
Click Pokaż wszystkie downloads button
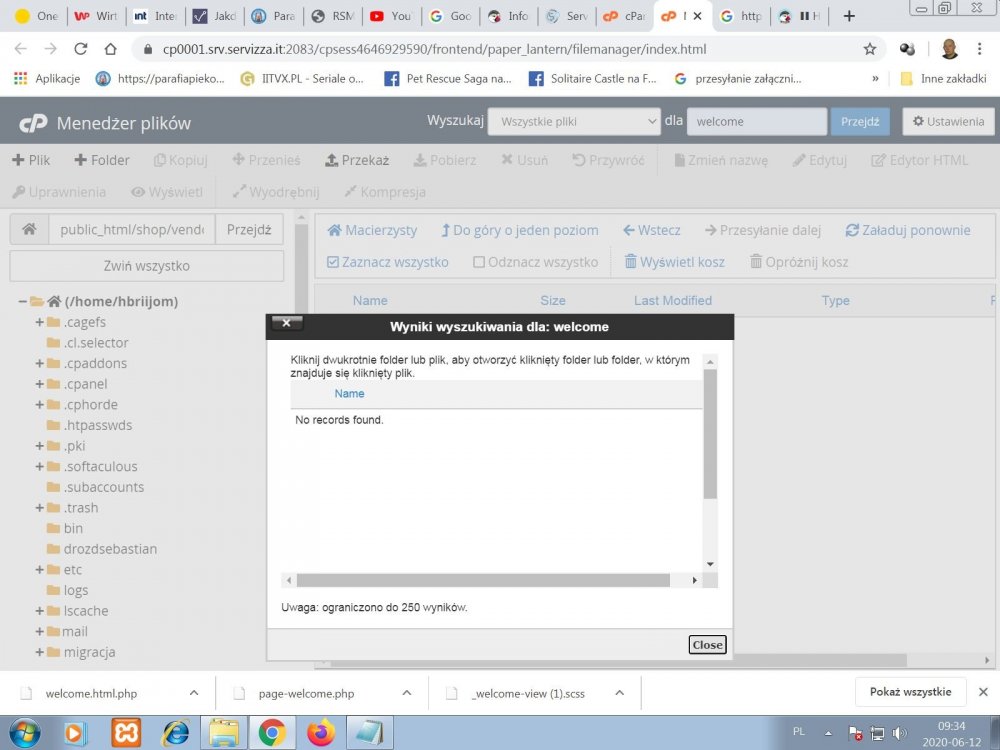pyautogui.click(x=910, y=692)
